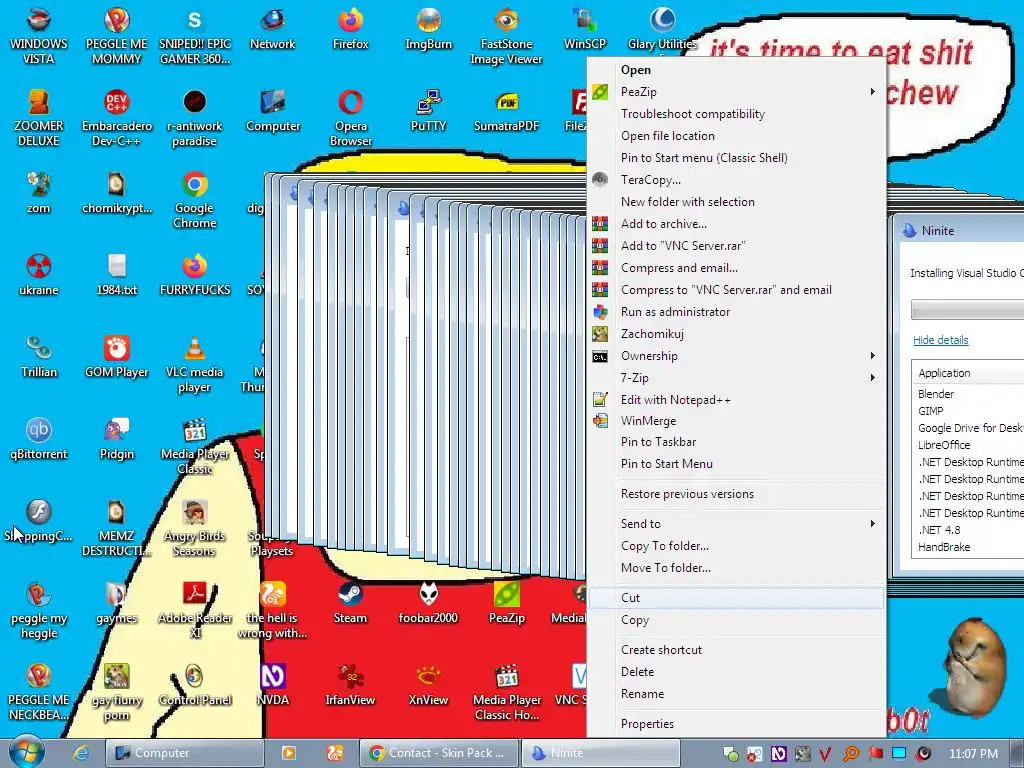The image size is (1024, 768).
Task: Click Hide details link in Ninite
Action: [940, 340]
